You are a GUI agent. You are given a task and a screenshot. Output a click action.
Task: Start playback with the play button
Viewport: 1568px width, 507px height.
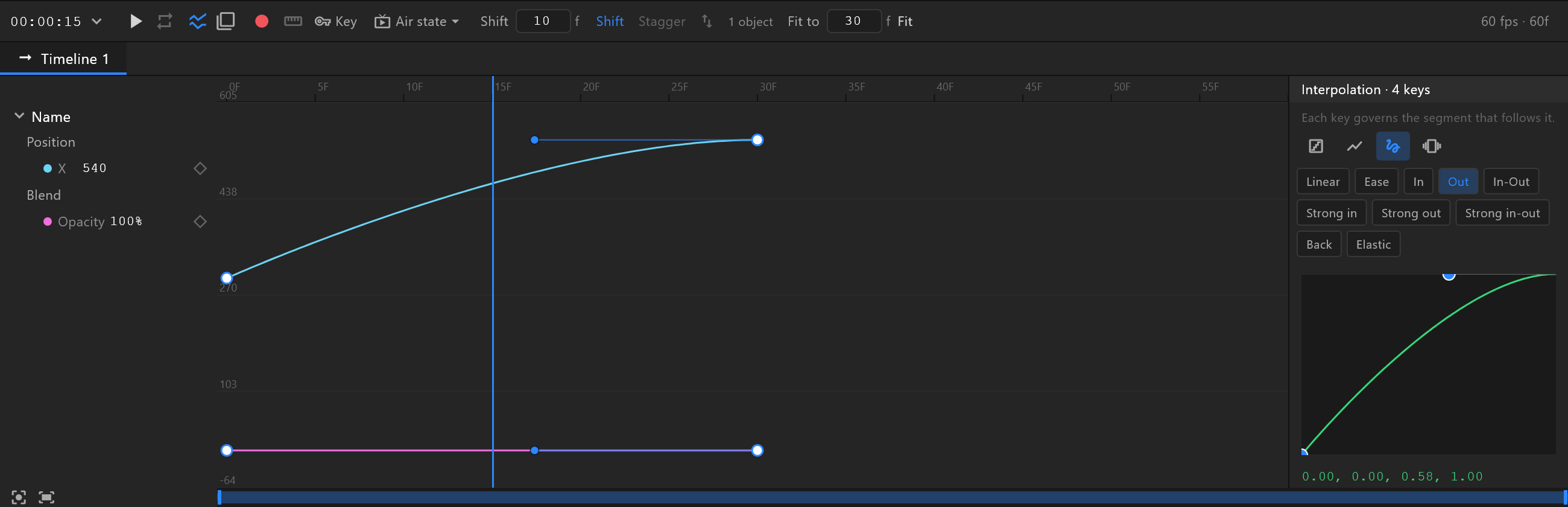pos(136,21)
